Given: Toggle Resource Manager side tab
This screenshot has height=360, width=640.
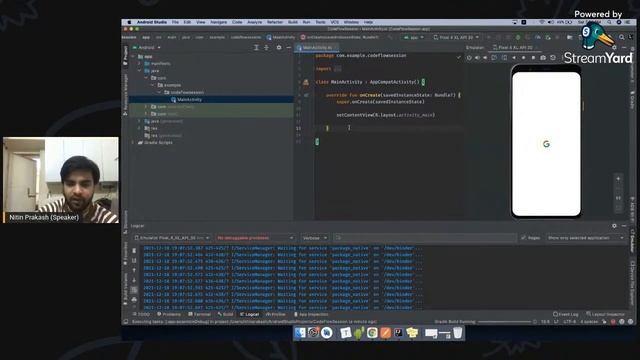Looking at the screenshot, I should (x=125, y=95).
